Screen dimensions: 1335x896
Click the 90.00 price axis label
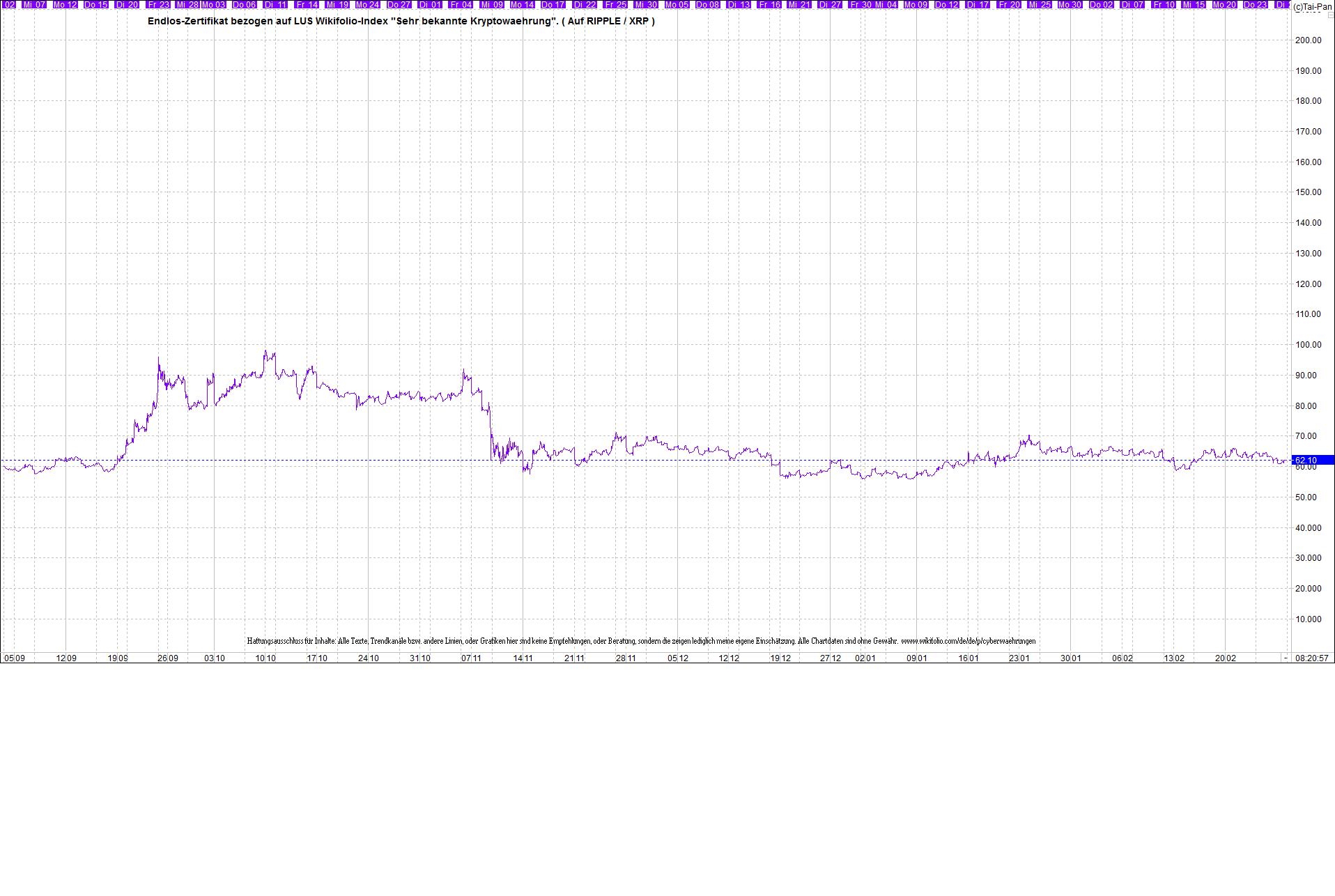[x=1306, y=375]
